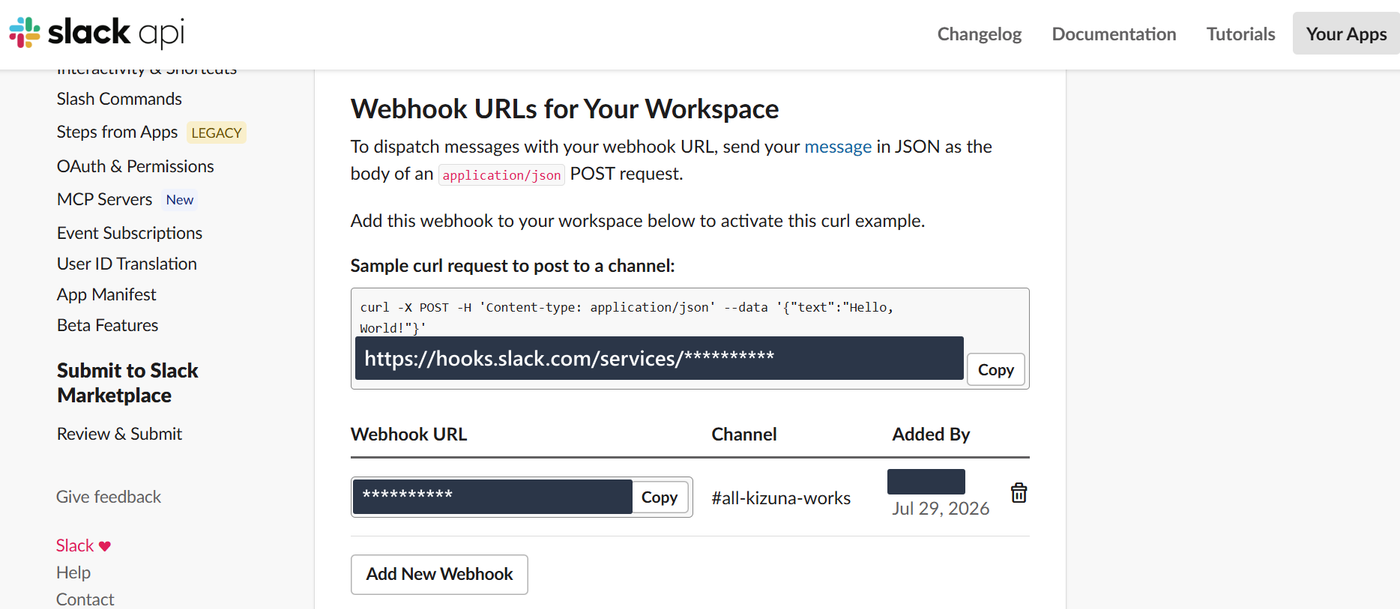
Task: Click the masked webhook URL field
Action: (x=493, y=496)
